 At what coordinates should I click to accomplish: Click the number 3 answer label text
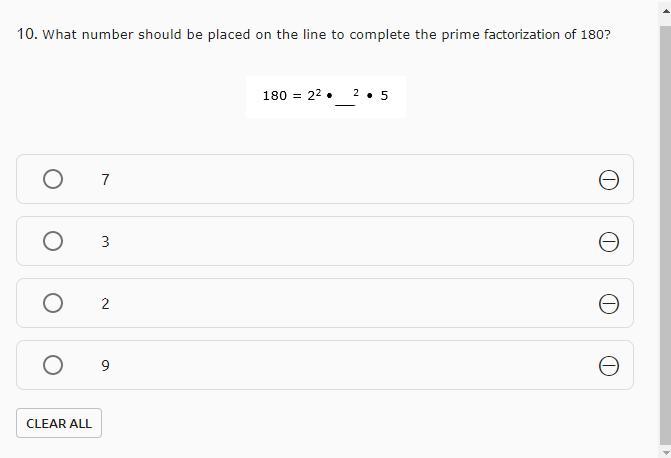tap(105, 242)
